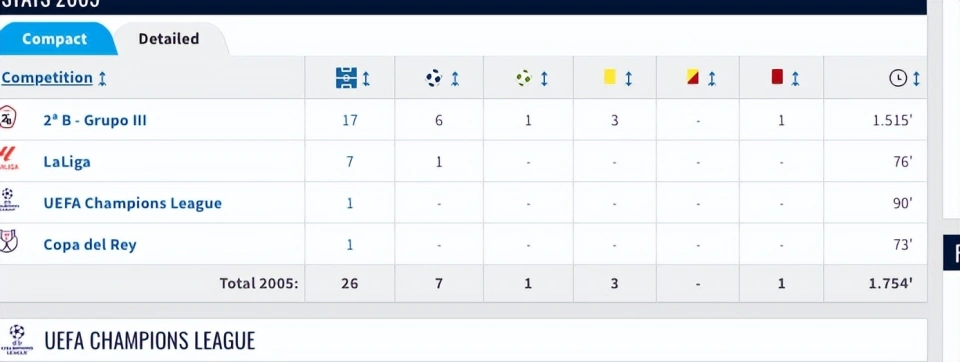Open the UEFA Champions League row link
The width and height of the screenshot is (960, 362).
point(132,203)
